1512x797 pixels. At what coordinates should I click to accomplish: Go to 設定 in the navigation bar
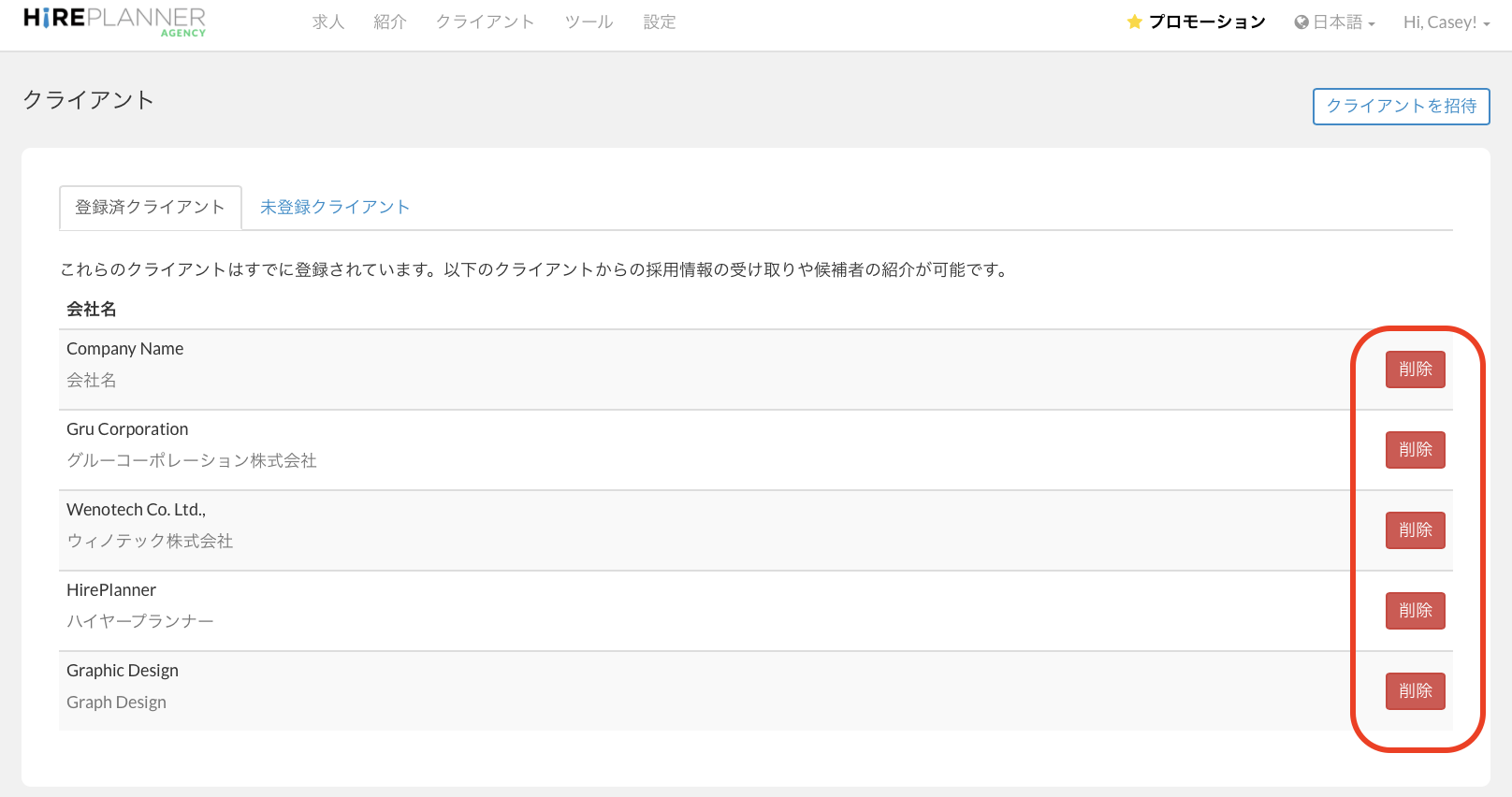pyautogui.click(x=660, y=22)
